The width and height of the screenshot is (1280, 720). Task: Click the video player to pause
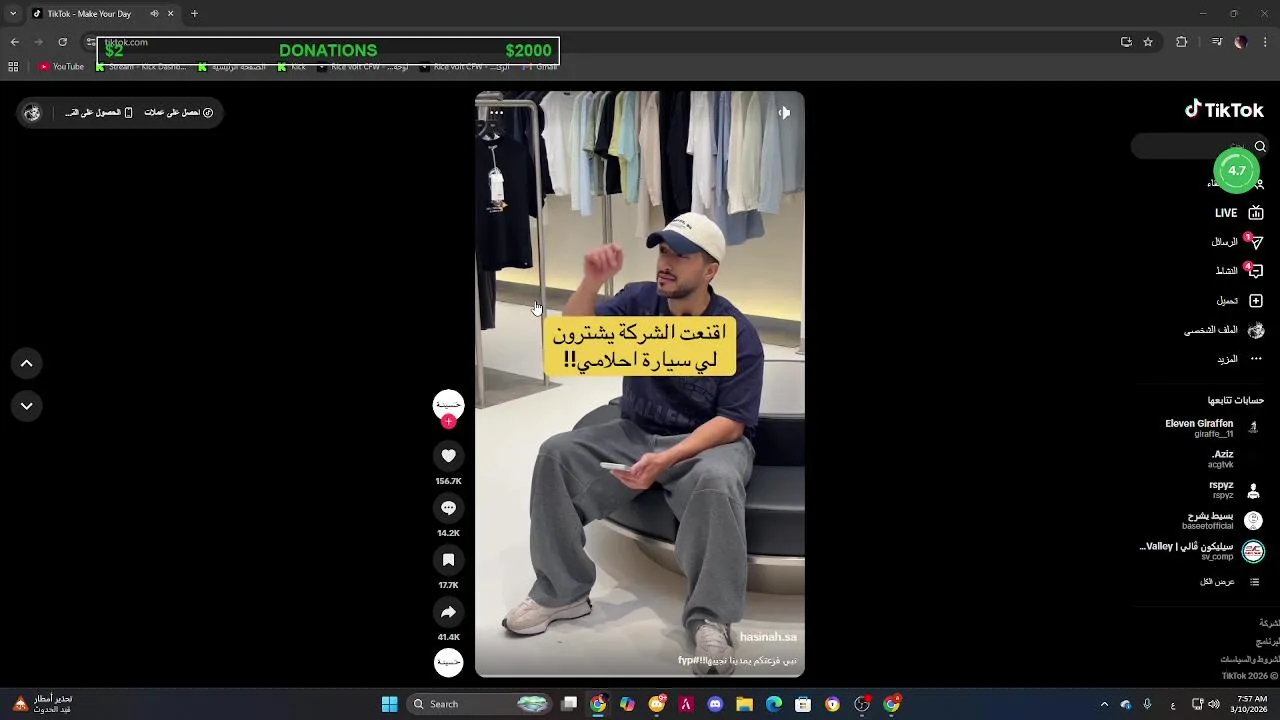[x=640, y=385]
